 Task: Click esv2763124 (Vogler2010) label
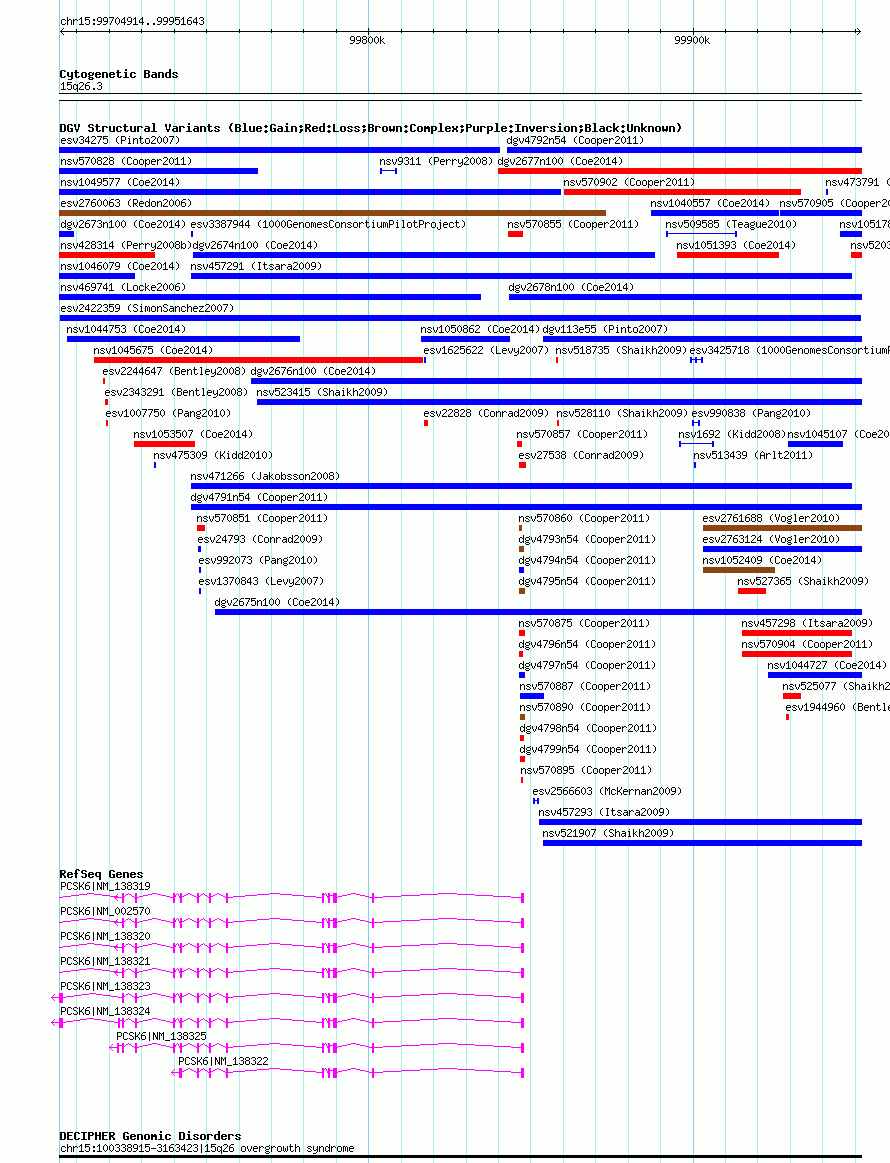coord(771,539)
